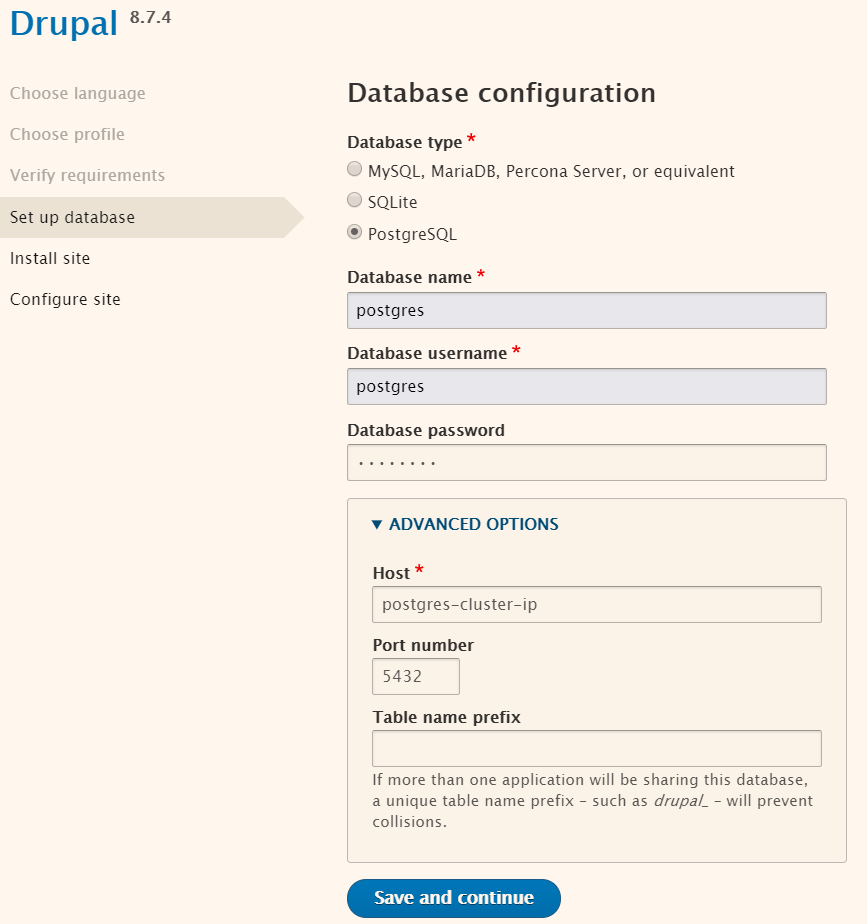867x924 pixels.
Task: Click the Database configuration heading
Action: pos(502,93)
